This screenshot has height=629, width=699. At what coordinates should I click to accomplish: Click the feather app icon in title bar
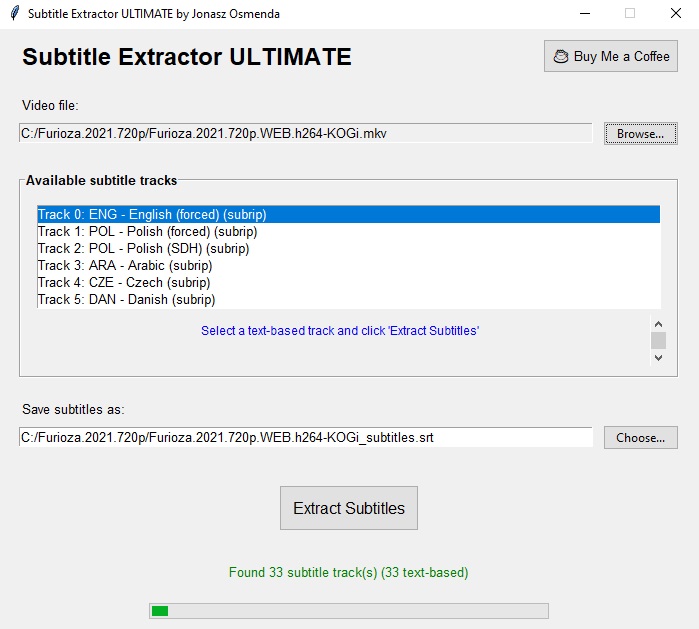[15, 13]
